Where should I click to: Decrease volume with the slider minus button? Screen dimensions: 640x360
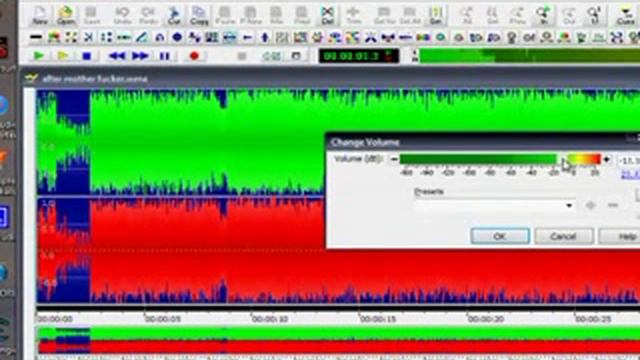point(393,159)
